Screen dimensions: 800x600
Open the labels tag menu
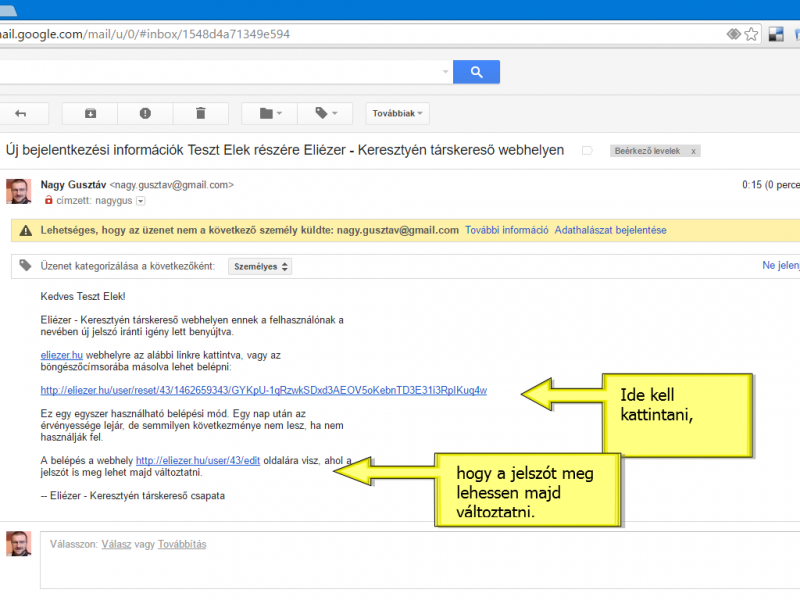click(326, 113)
